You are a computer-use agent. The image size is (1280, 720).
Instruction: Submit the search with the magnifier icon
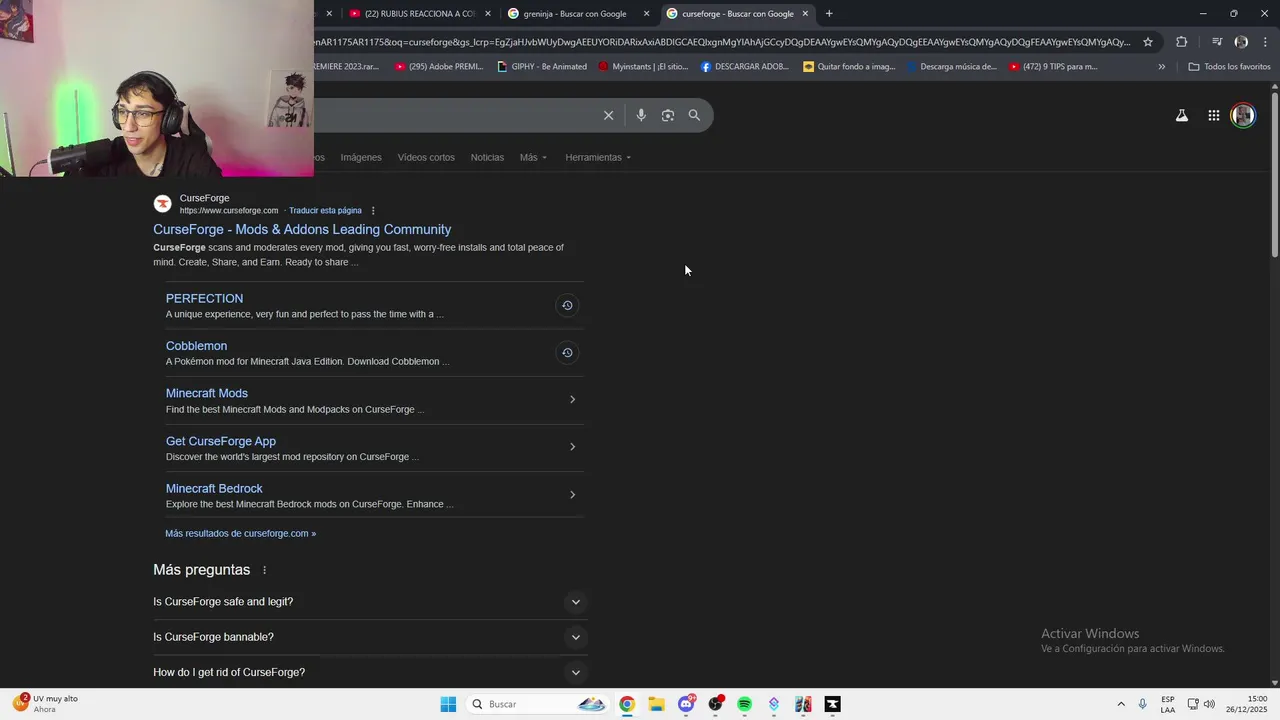coord(694,115)
